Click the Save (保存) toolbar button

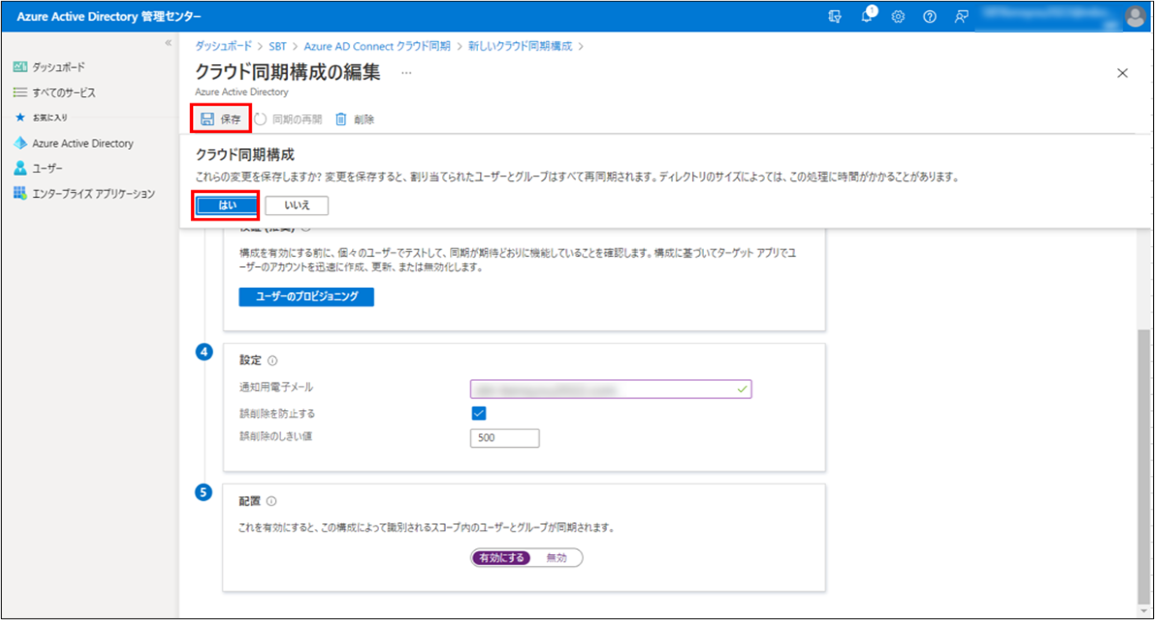221,119
